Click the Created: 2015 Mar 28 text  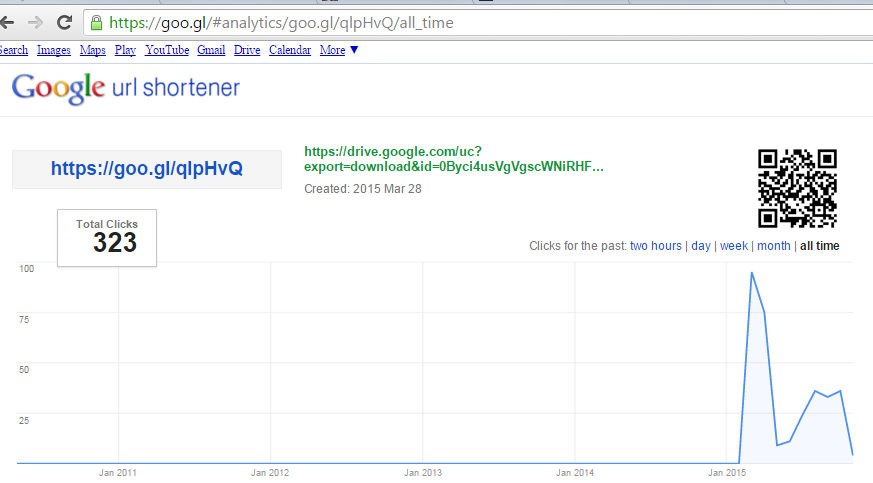362,189
